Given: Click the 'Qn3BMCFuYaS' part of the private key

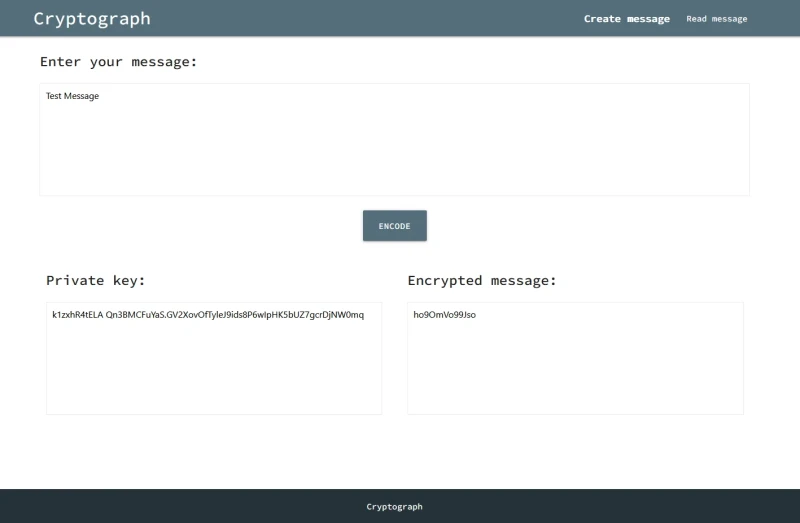Looking at the screenshot, I should coord(135,315).
